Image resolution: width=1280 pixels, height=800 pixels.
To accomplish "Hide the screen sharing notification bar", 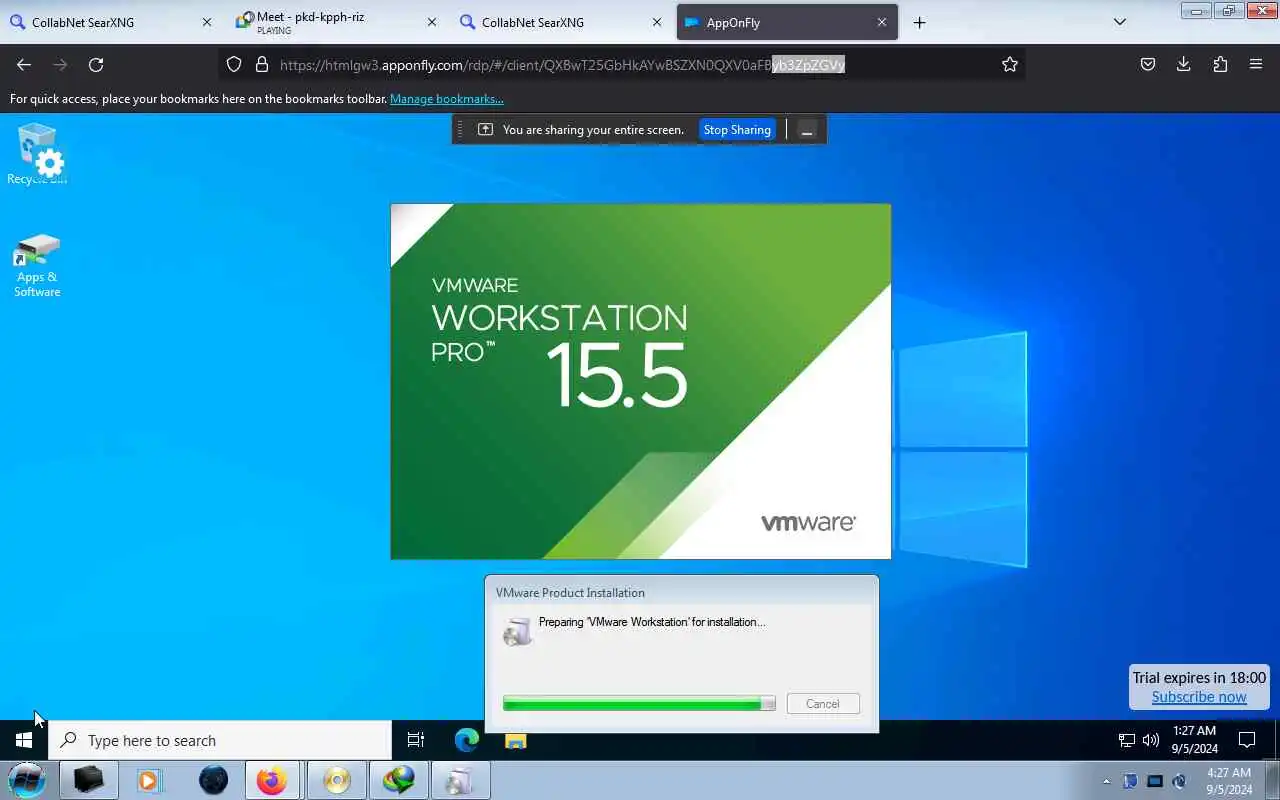I will click(x=807, y=130).
